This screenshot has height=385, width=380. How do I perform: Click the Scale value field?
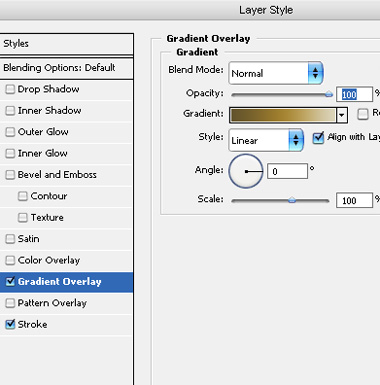pyautogui.click(x=354, y=200)
